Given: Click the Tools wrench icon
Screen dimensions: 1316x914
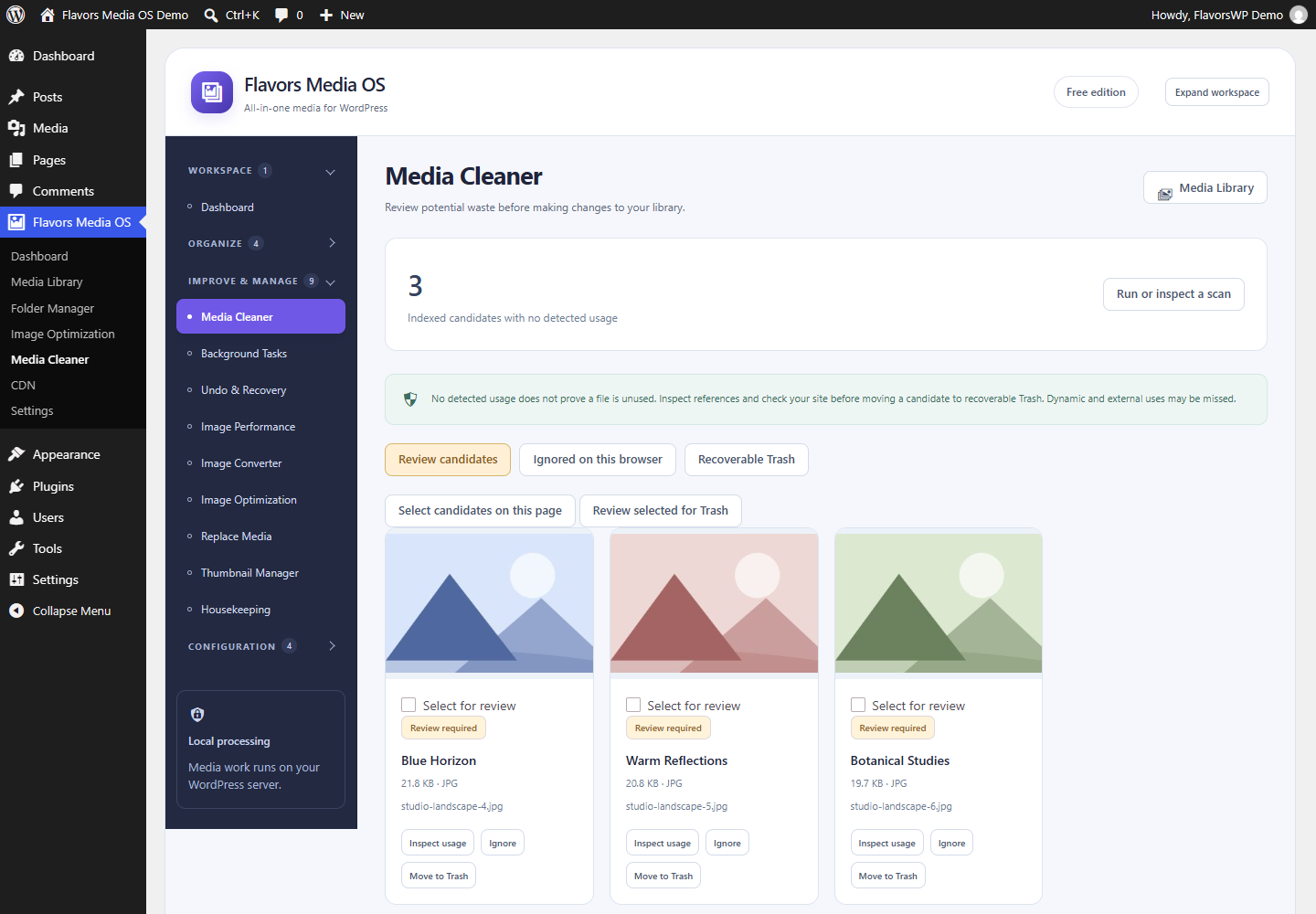Looking at the screenshot, I should tap(16, 548).
